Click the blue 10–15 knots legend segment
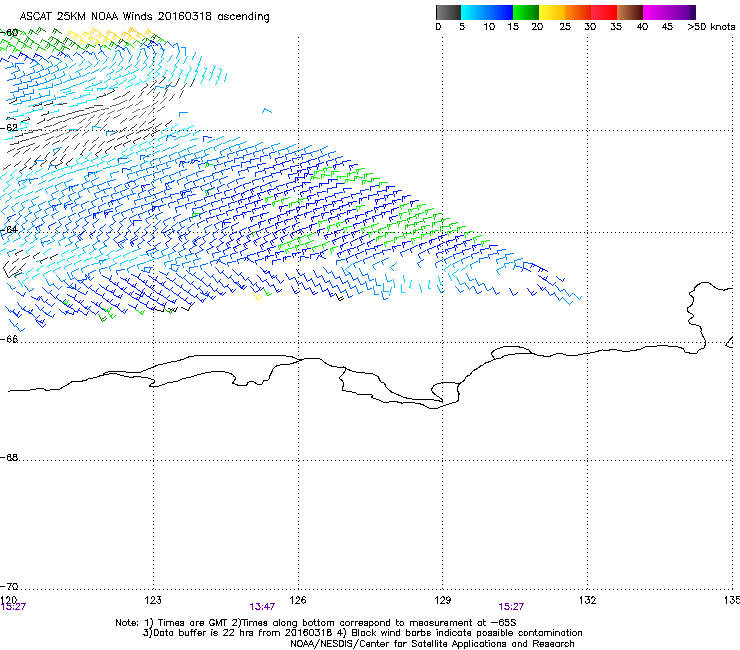This screenshot has height=650, width=740. 500,12
